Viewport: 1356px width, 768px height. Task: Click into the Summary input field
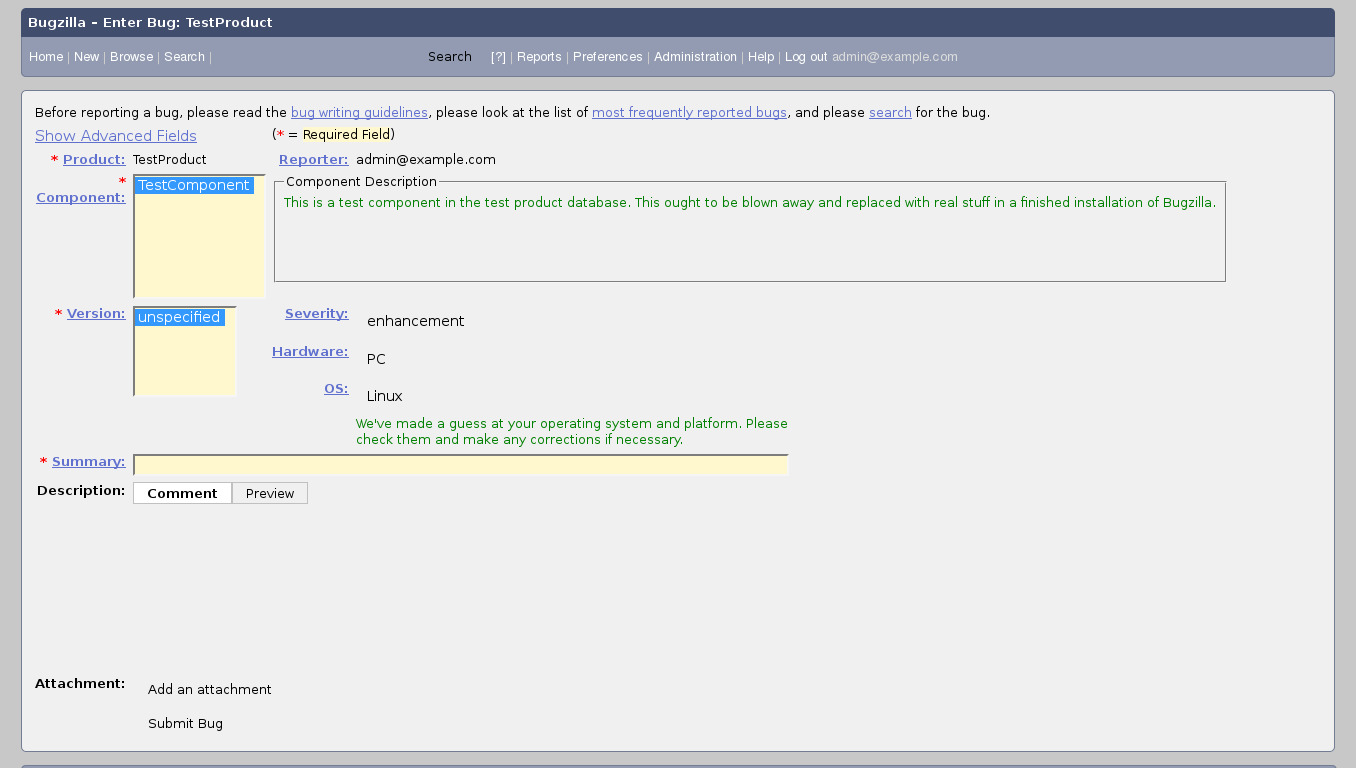[x=460, y=465]
